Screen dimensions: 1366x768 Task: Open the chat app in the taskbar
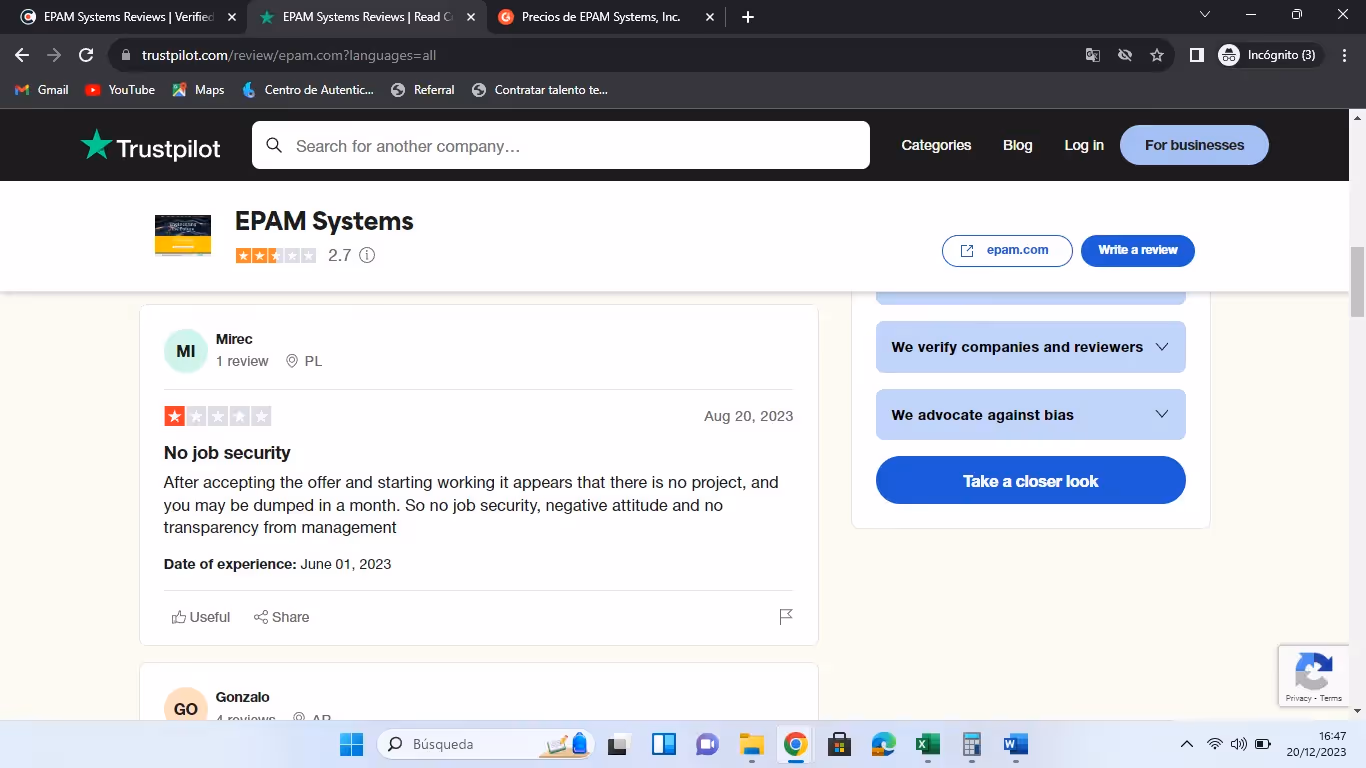coord(707,744)
